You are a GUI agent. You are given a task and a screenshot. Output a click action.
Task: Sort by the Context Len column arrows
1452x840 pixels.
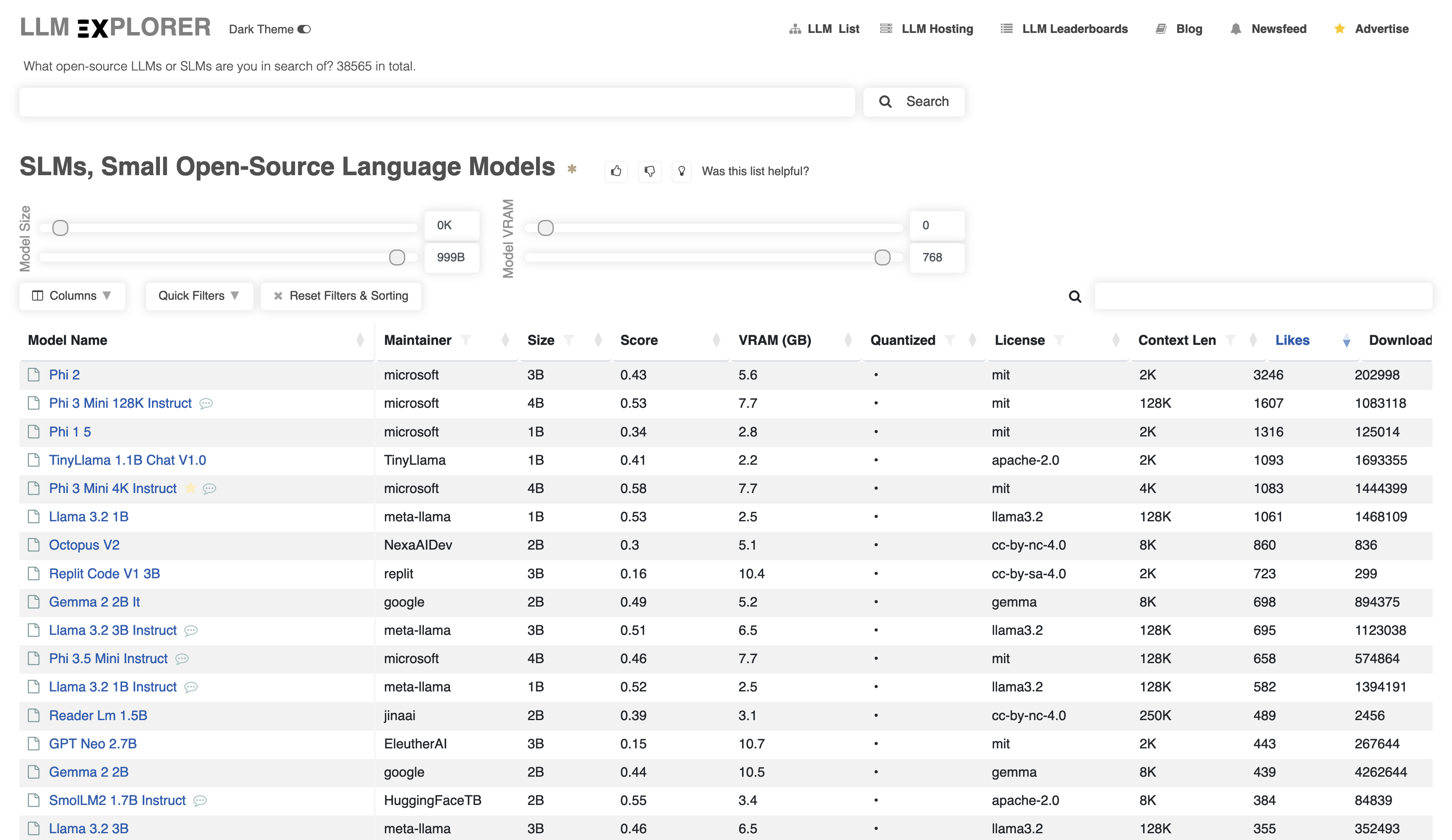[1253, 341]
